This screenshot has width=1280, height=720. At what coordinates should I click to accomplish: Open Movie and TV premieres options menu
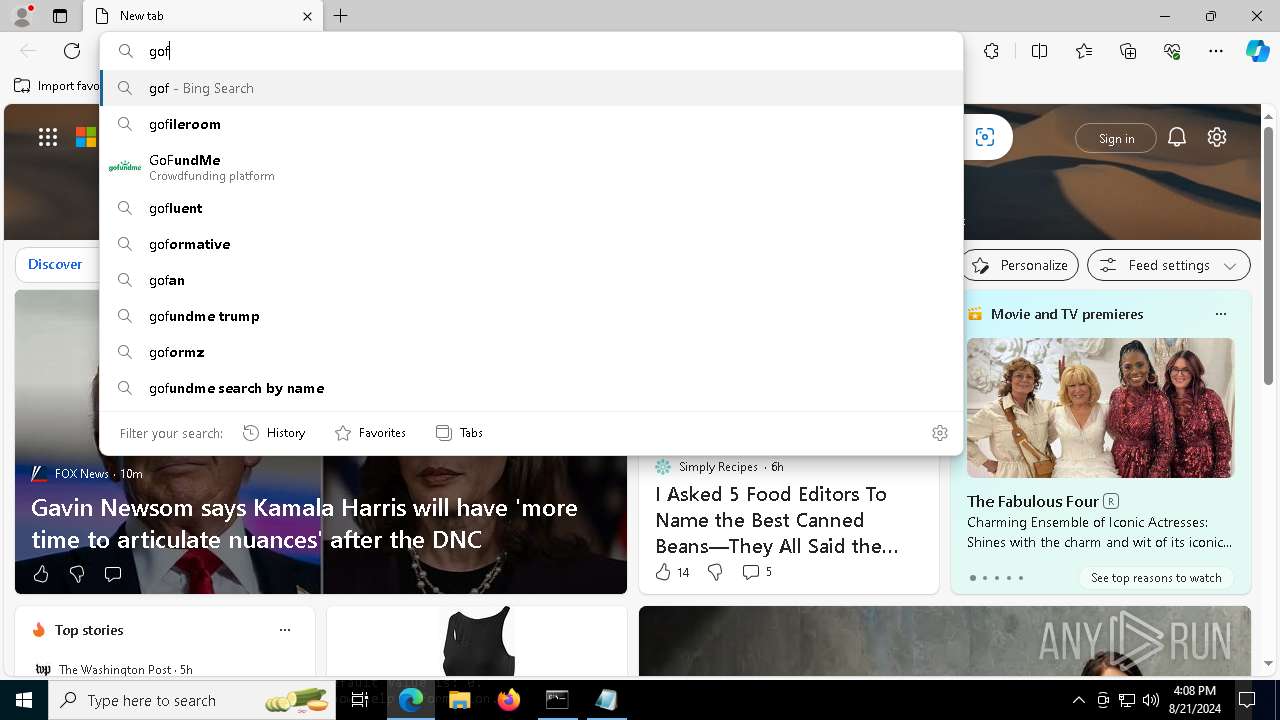[1220, 314]
